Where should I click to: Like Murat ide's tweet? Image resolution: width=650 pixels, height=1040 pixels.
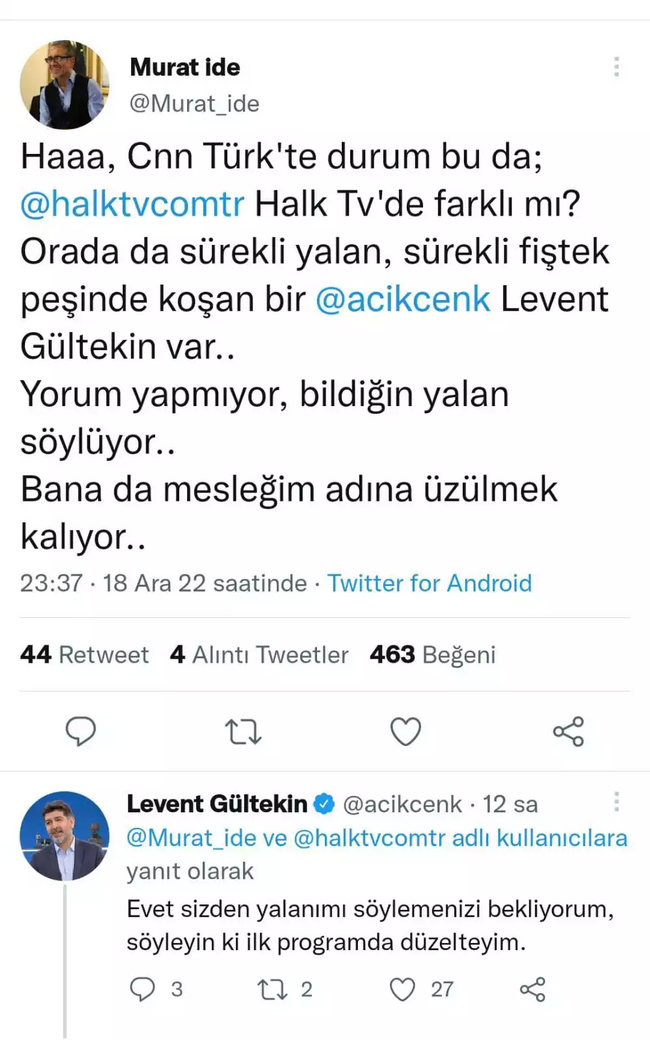(405, 731)
